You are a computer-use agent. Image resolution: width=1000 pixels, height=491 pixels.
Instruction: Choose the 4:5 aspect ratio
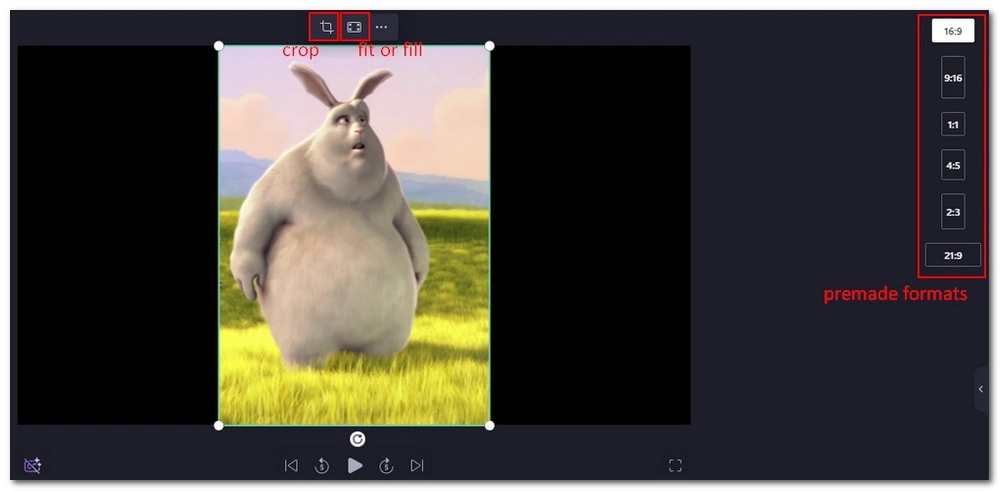(x=953, y=165)
